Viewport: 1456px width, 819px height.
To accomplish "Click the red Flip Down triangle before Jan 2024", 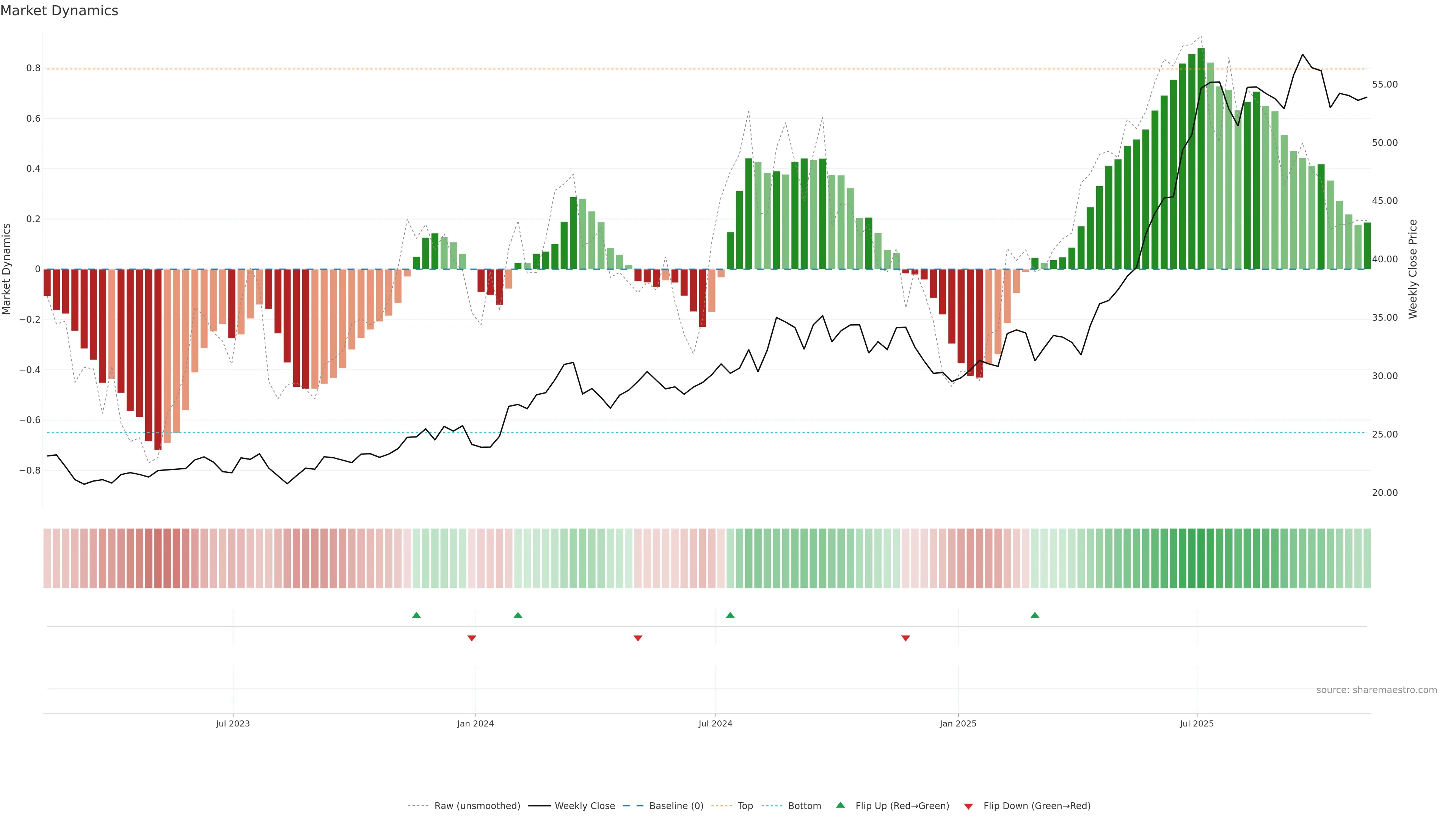I will 472,638.
